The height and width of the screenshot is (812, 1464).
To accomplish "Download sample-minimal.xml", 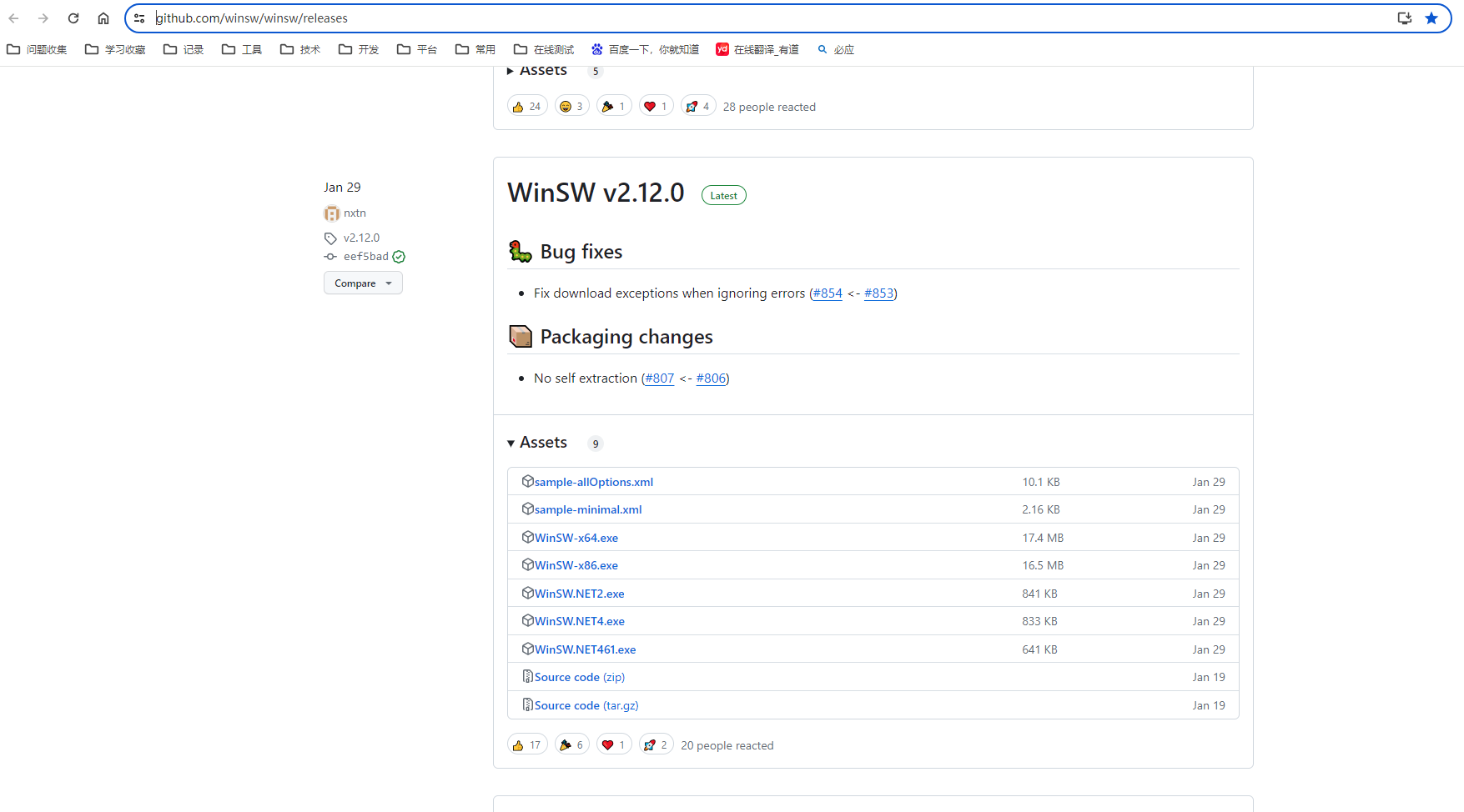I will (x=588, y=509).
